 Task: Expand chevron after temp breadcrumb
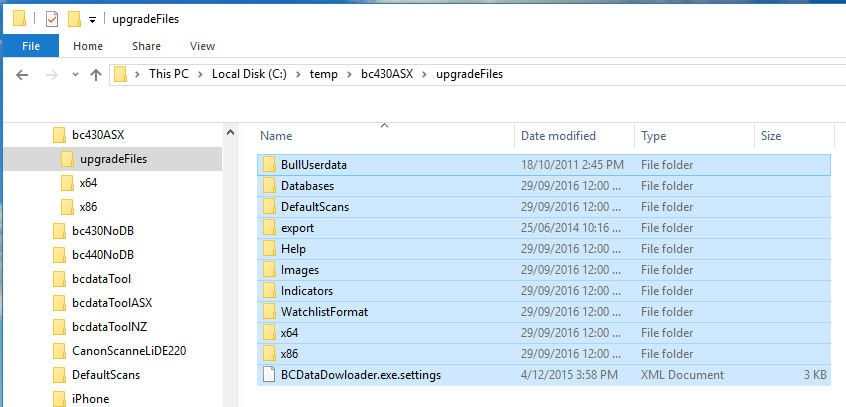(x=350, y=74)
